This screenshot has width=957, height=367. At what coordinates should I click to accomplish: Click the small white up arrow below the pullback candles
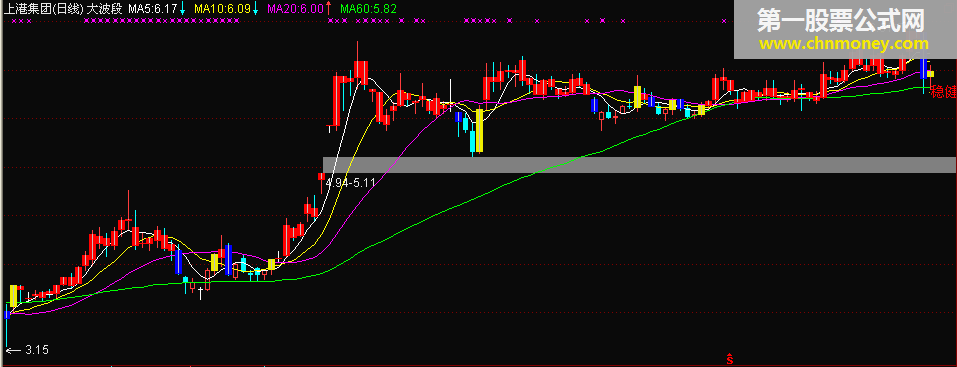point(200,294)
